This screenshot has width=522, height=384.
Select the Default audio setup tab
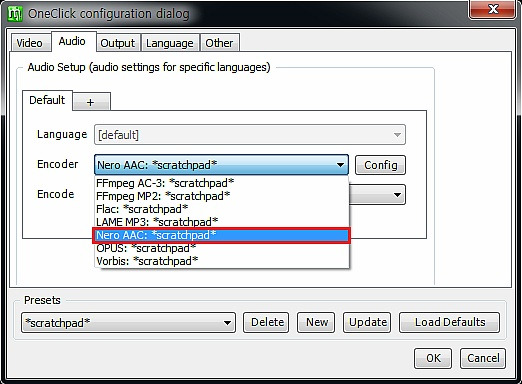(x=47, y=100)
